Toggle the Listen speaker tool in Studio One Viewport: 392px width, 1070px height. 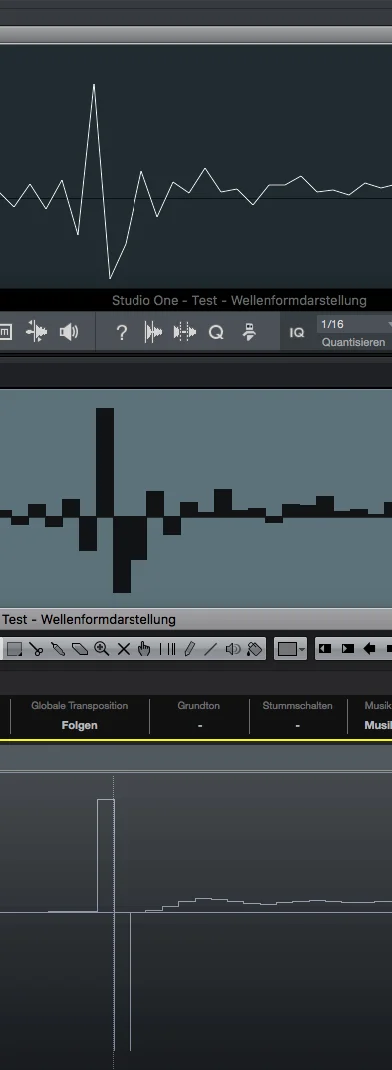(x=69, y=332)
